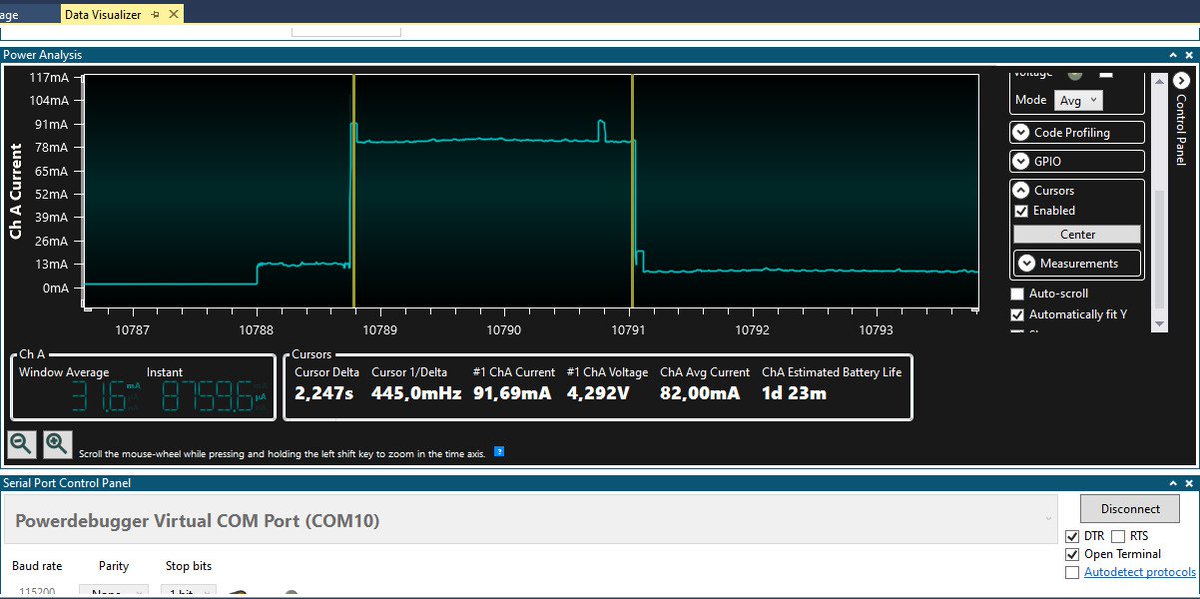Enable the RTS checkbox
Viewport: 1200px width, 599px height.
1118,536
